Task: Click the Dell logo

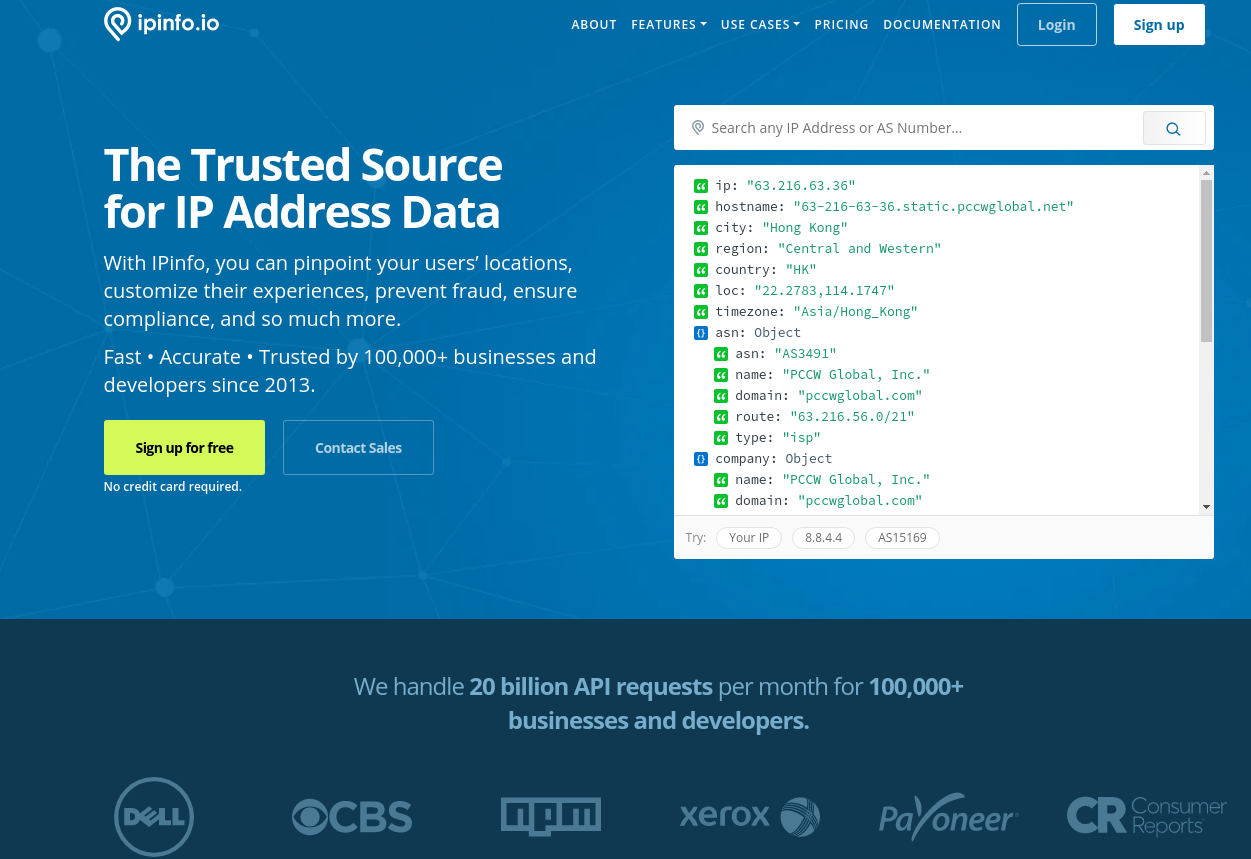Action: pos(154,816)
